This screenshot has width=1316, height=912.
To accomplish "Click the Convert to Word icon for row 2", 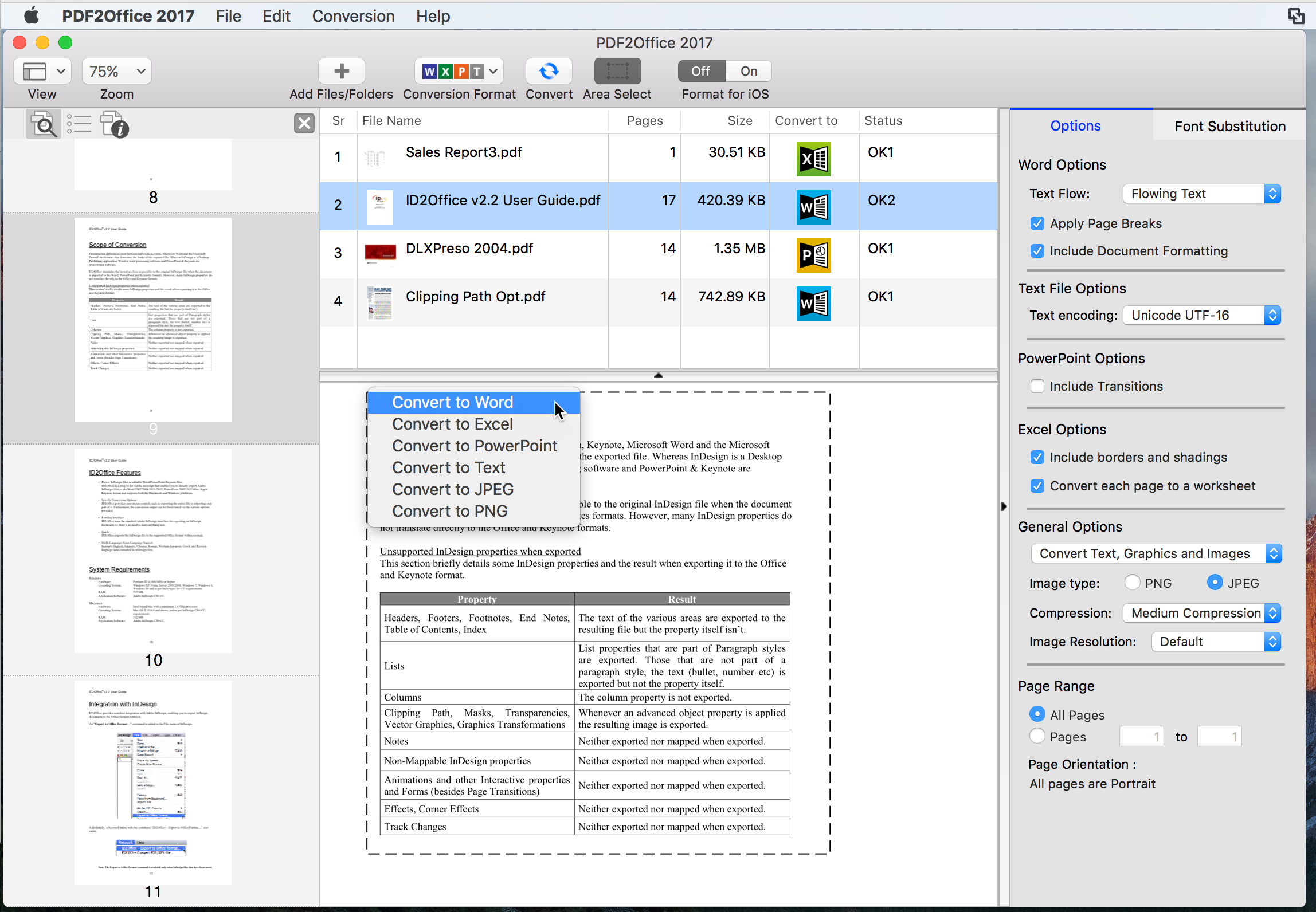I will click(813, 206).
